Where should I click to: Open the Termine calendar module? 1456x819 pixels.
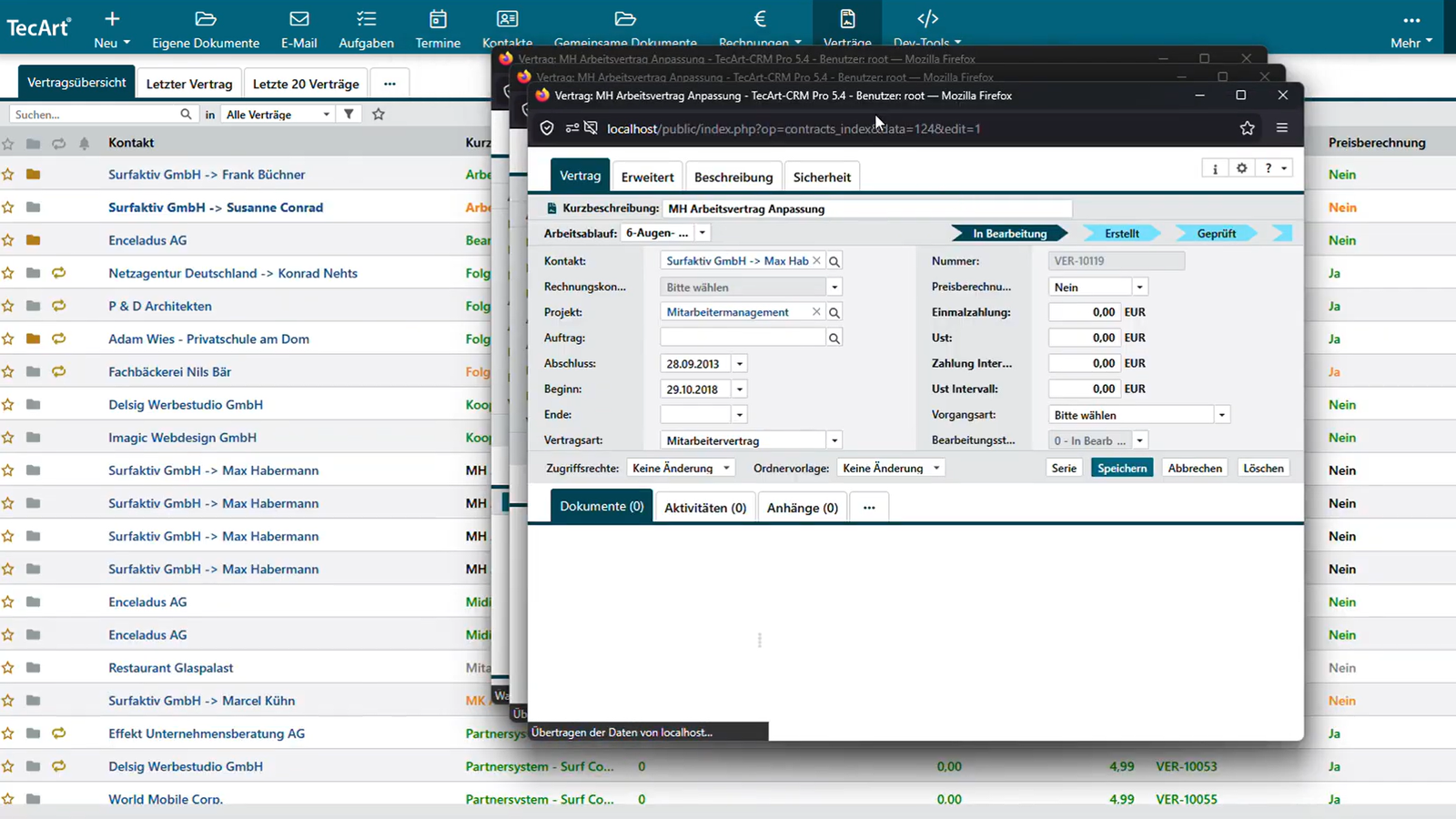[438, 30]
